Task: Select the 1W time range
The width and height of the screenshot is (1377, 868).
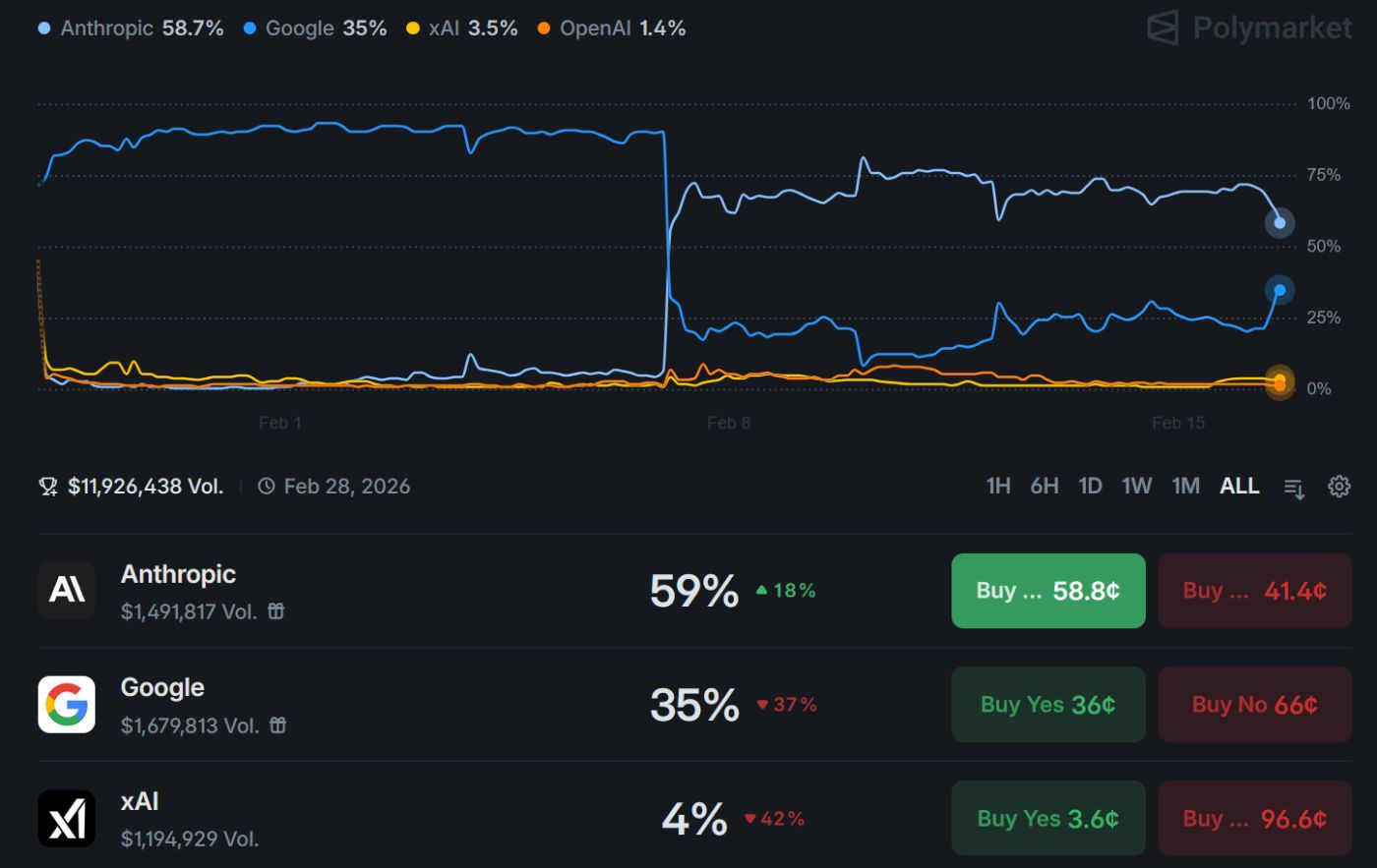Action: (x=1136, y=486)
